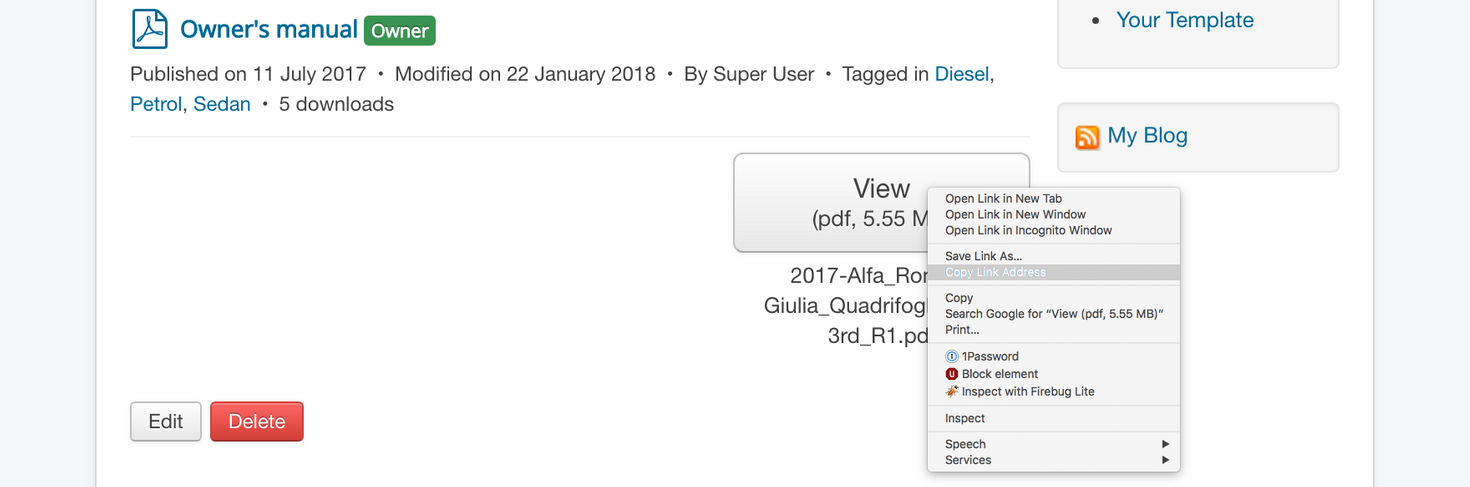This screenshot has width=1470, height=487.
Task: Click the 1Password icon in context menu
Action: (x=952, y=356)
